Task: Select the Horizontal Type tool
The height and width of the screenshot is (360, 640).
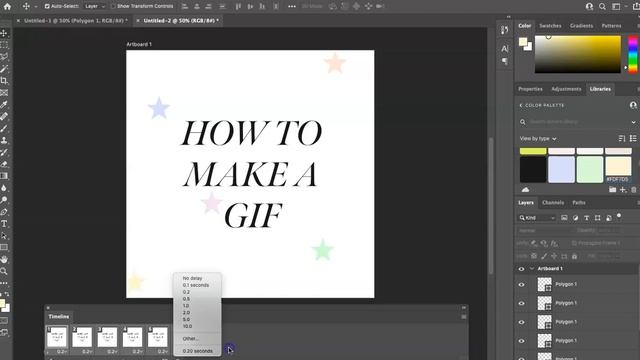Action: [4, 224]
